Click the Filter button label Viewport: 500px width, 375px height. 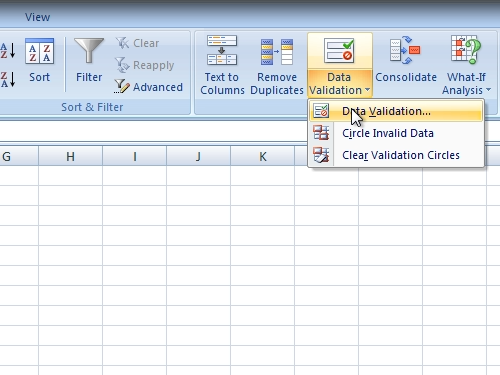[x=89, y=77]
